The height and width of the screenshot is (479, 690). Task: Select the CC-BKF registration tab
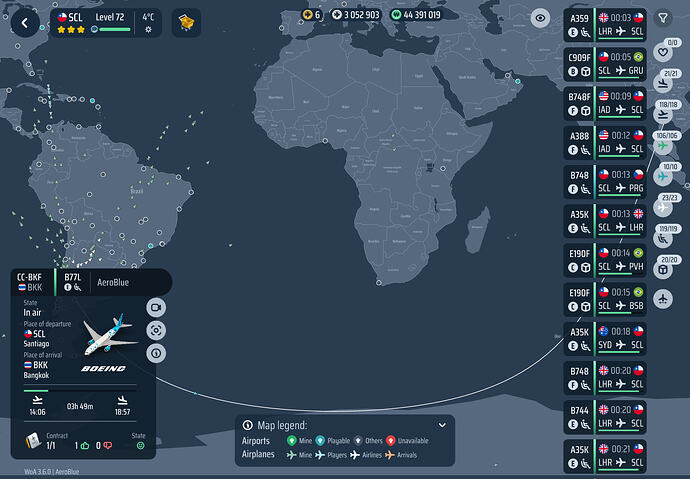(x=31, y=282)
